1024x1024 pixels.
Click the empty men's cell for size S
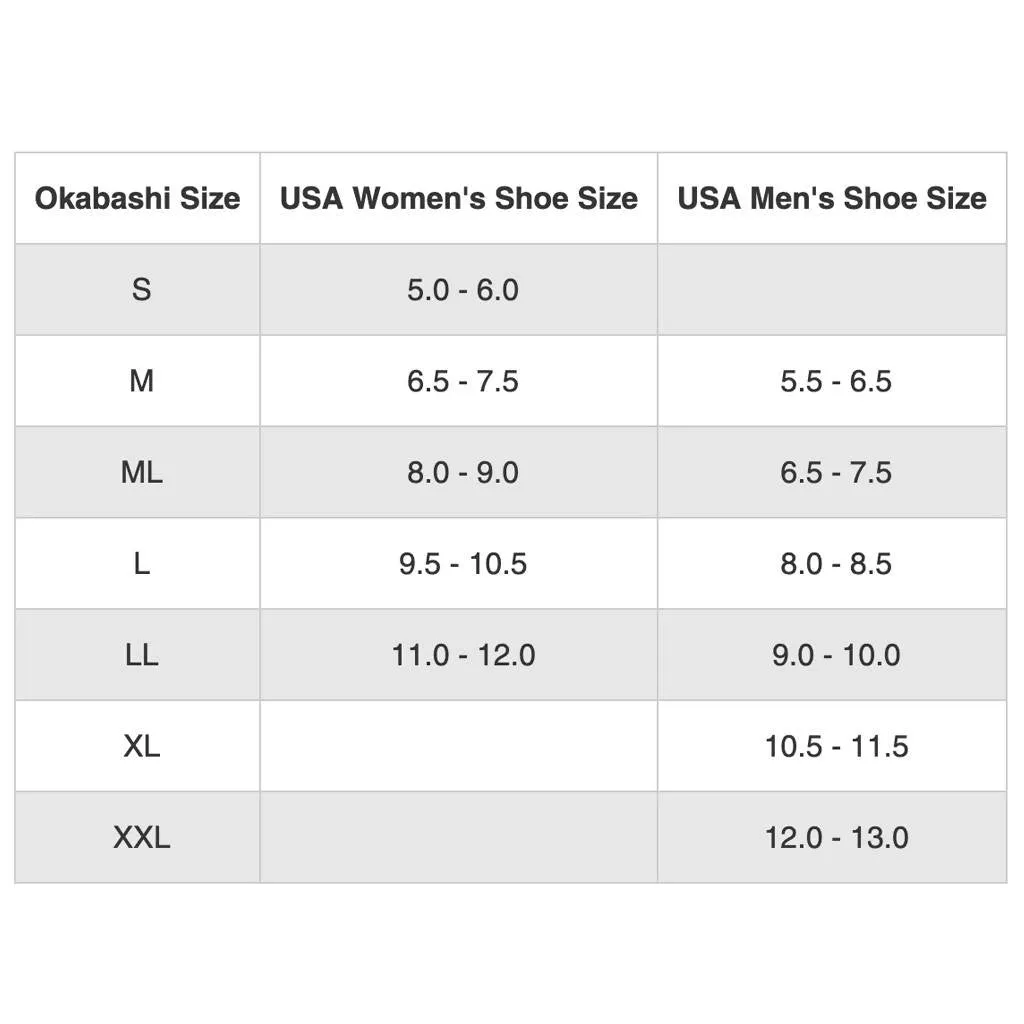pos(832,289)
